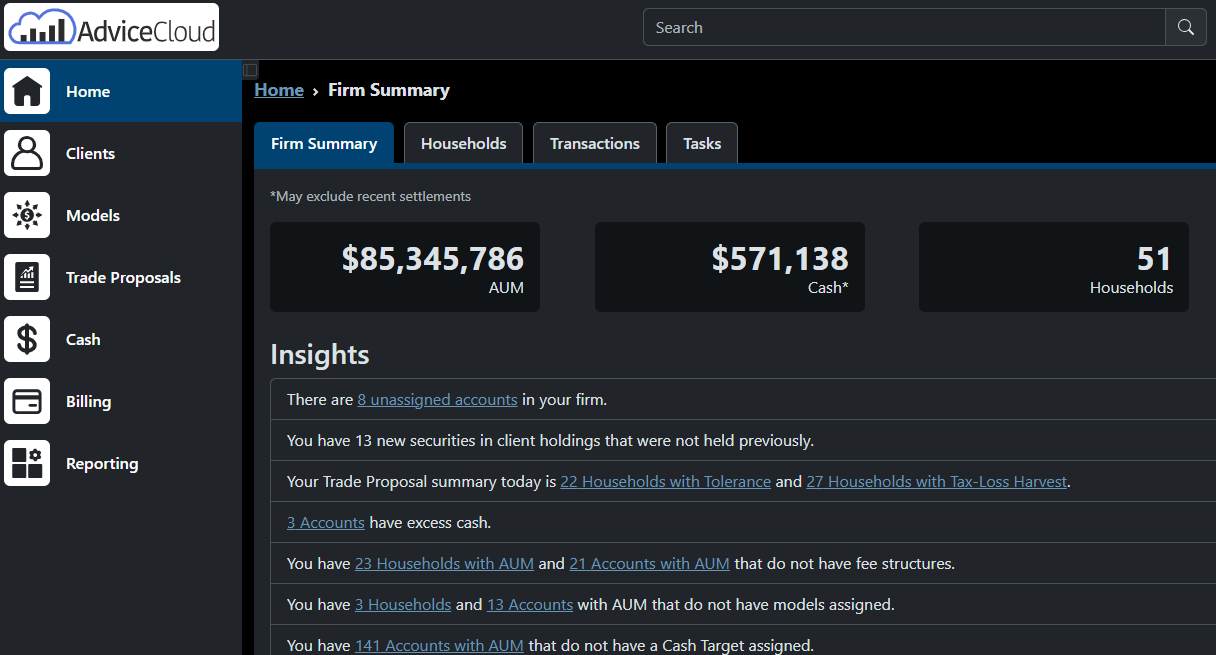Switch to the Households tab
Image resolution: width=1216 pixels, height=655 pixels.
click(463, 143)
